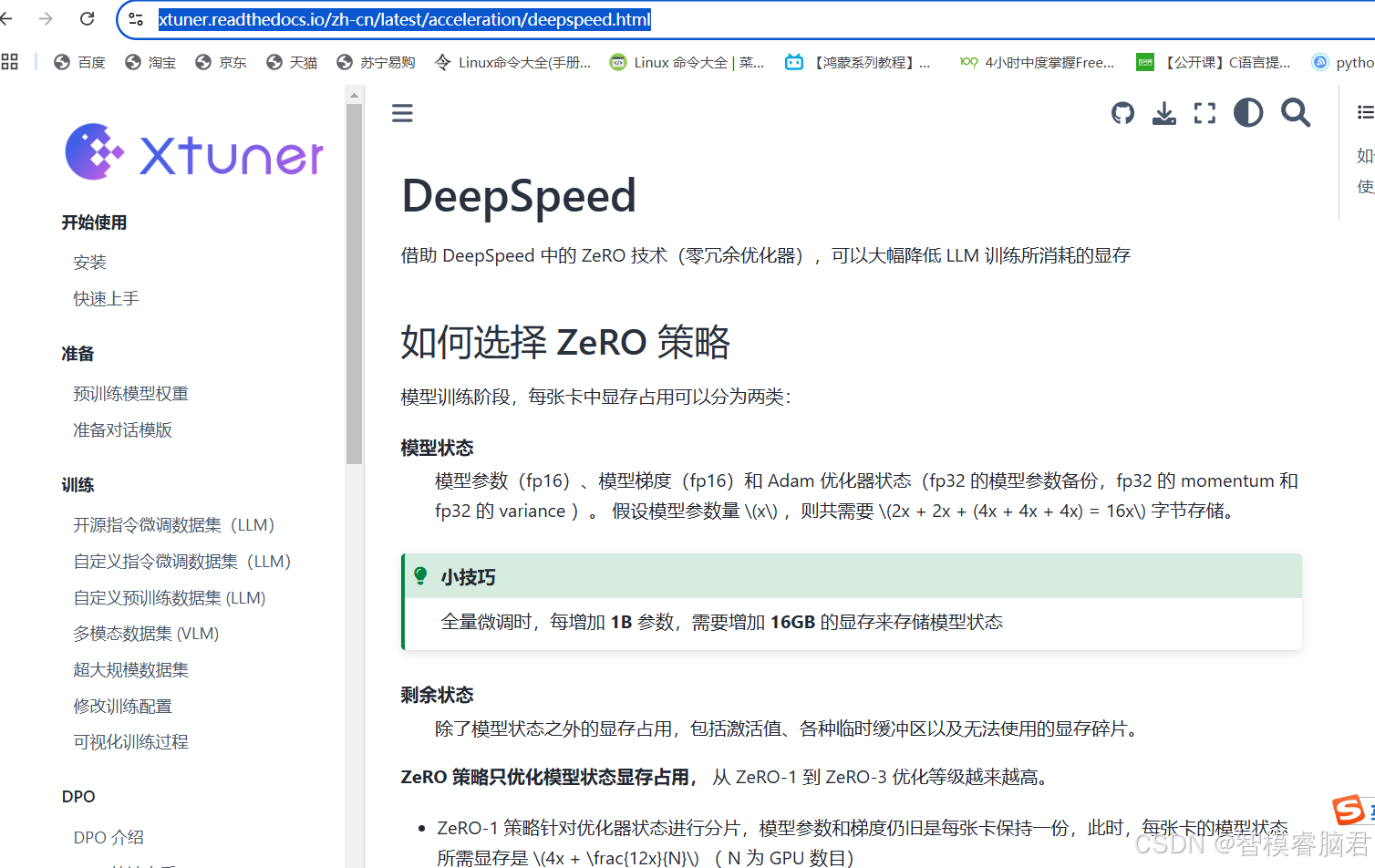Open 可视化训练过程 in sidebar

131,742
